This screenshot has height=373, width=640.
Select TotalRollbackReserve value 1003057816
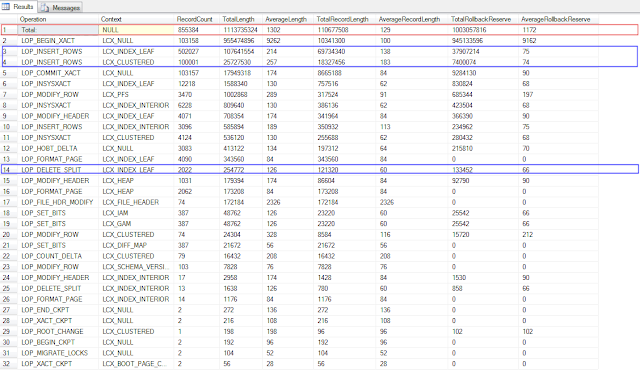[x=483, y=30]
